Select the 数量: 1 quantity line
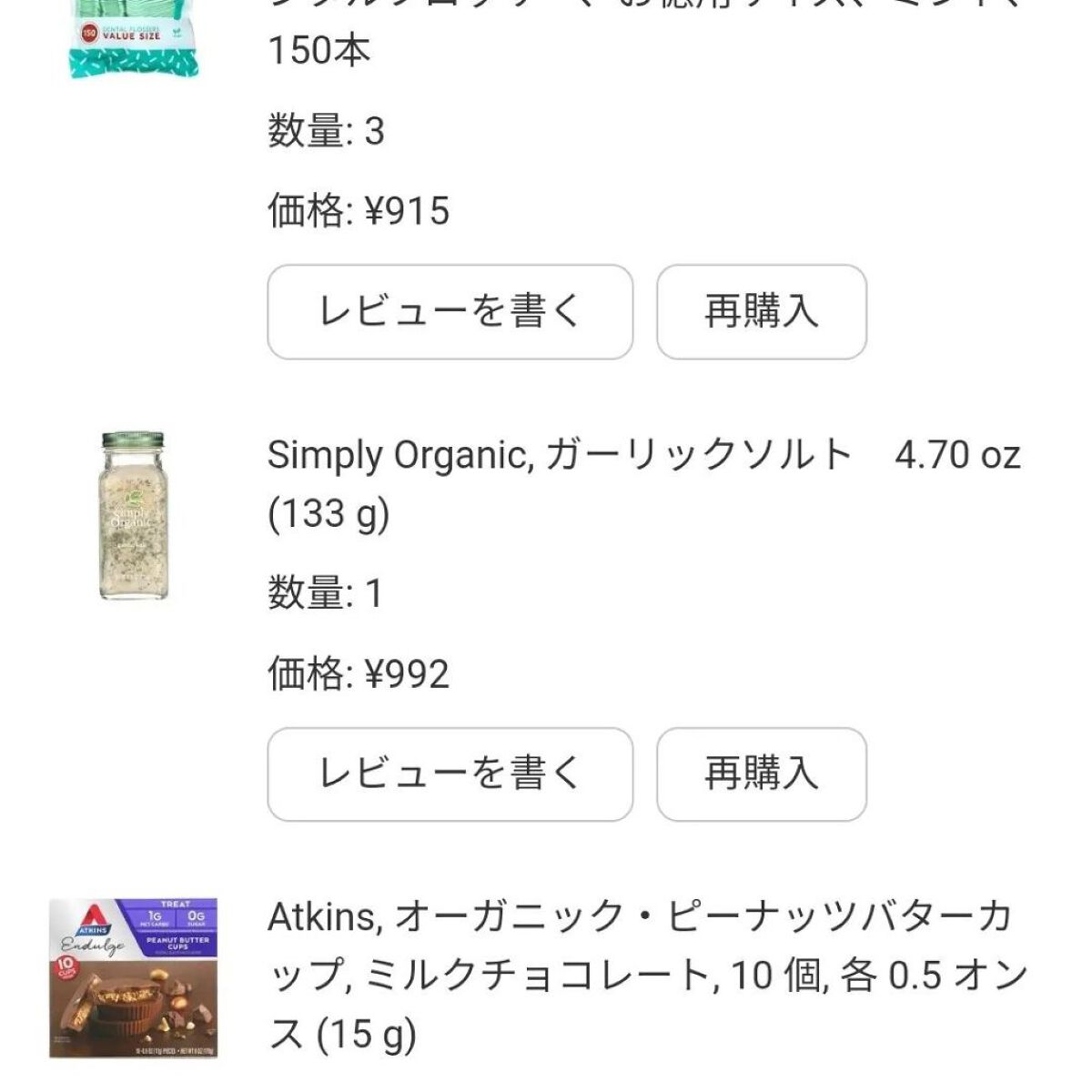The width and height of the screenshot is (1092, 1092). (x=325, y=594)
